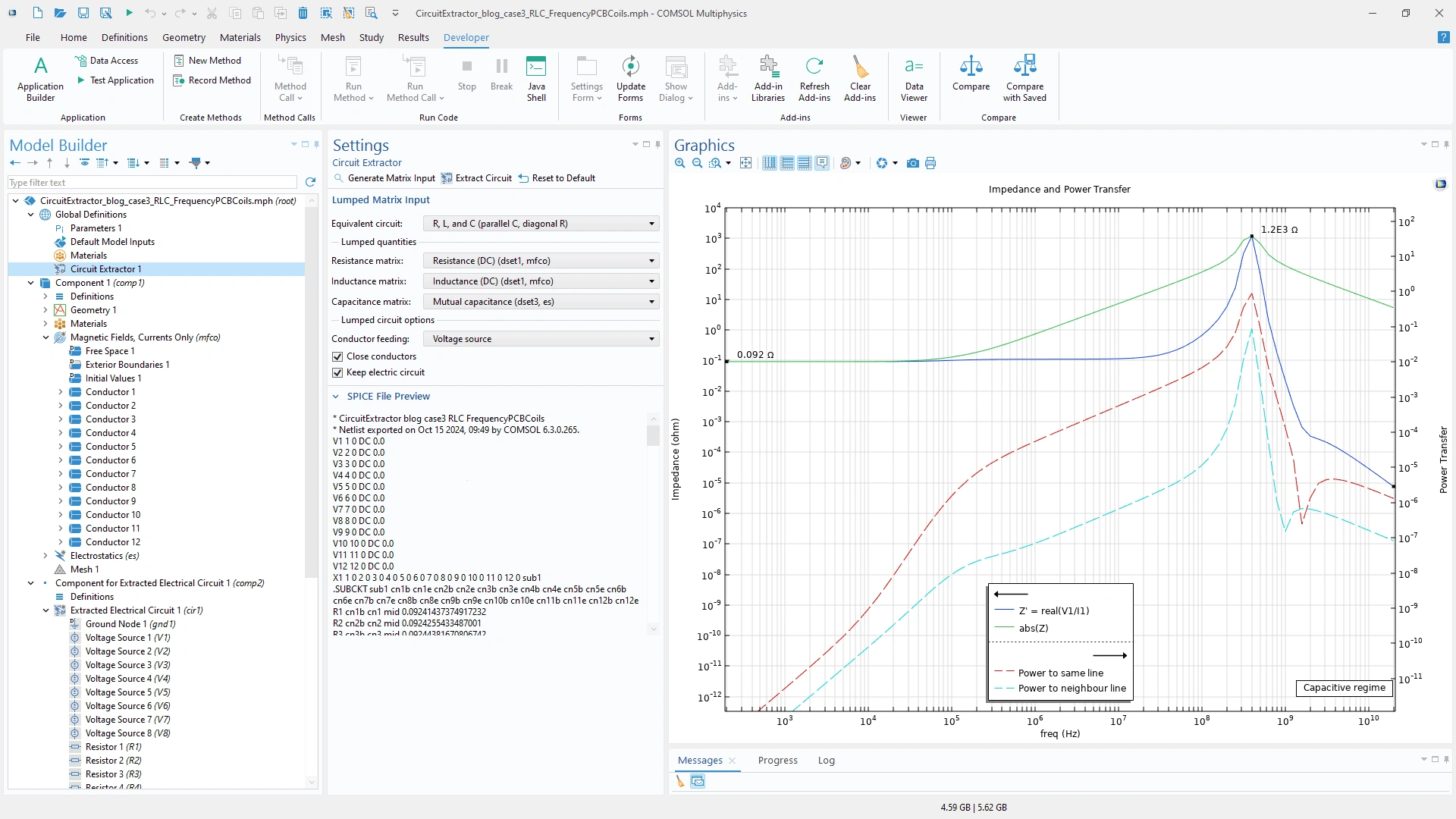This screenshot has width=1456, height=819.
Task: Zoom in on the Graphics plot
Action: pos(680,163)
